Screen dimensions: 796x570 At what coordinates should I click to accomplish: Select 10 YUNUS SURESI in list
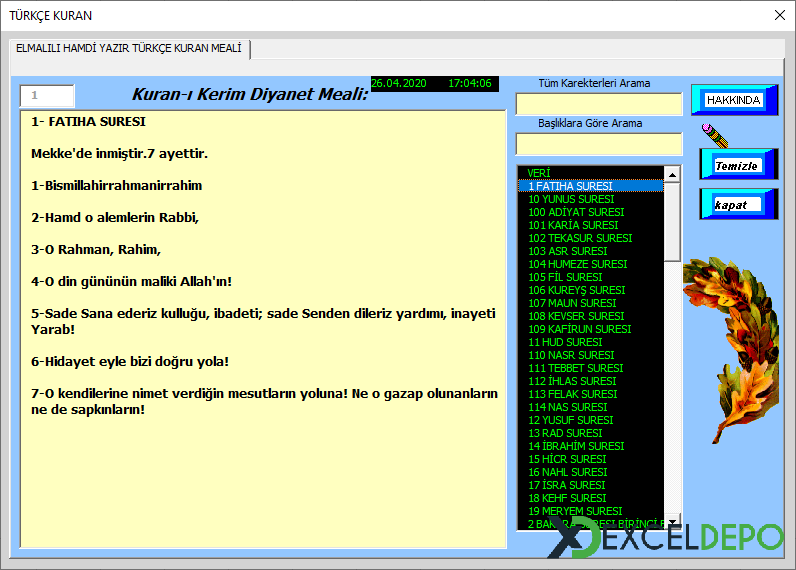[x=591, y=199]
